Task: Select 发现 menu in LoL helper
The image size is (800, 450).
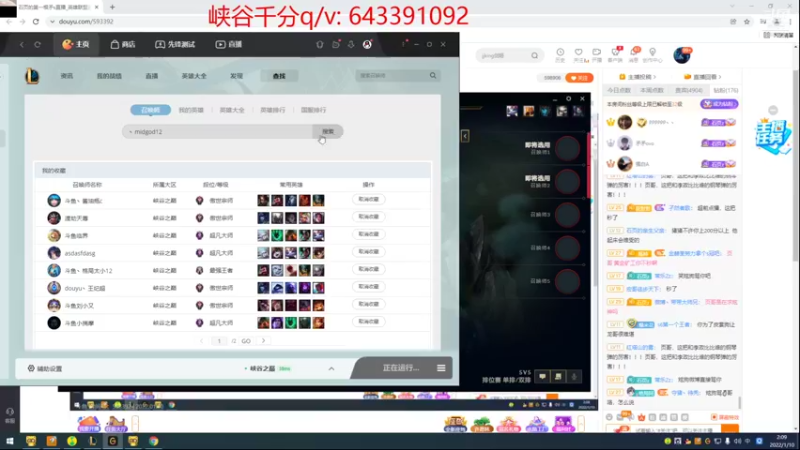Action: tap(236, 76)
